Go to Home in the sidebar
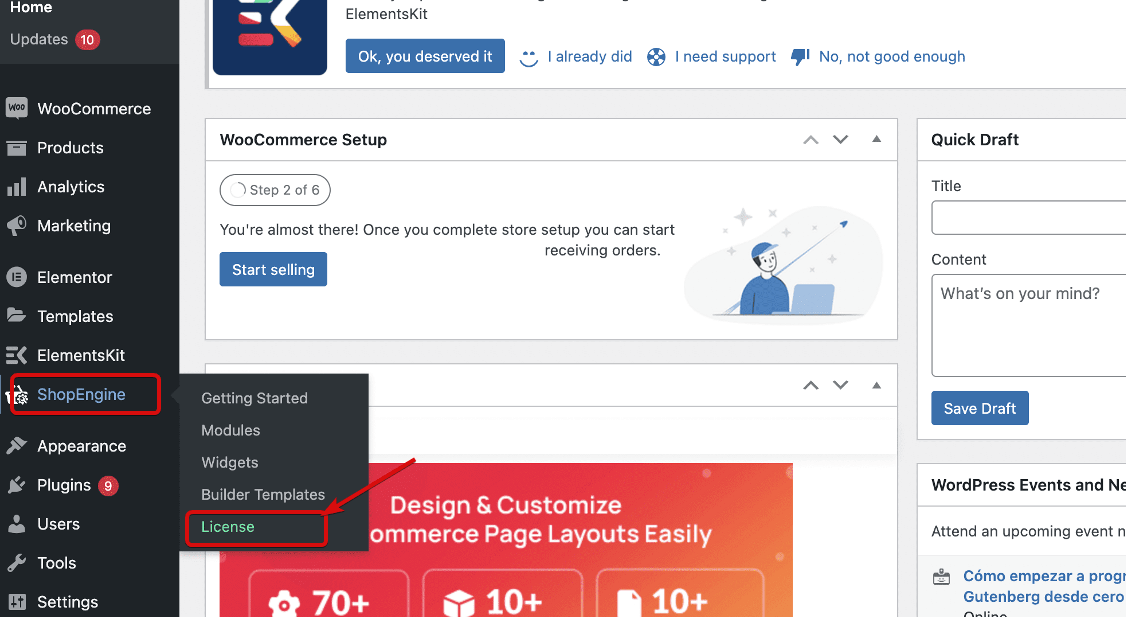Viewport: 1126px width, 617px height. tap(31, 8)
